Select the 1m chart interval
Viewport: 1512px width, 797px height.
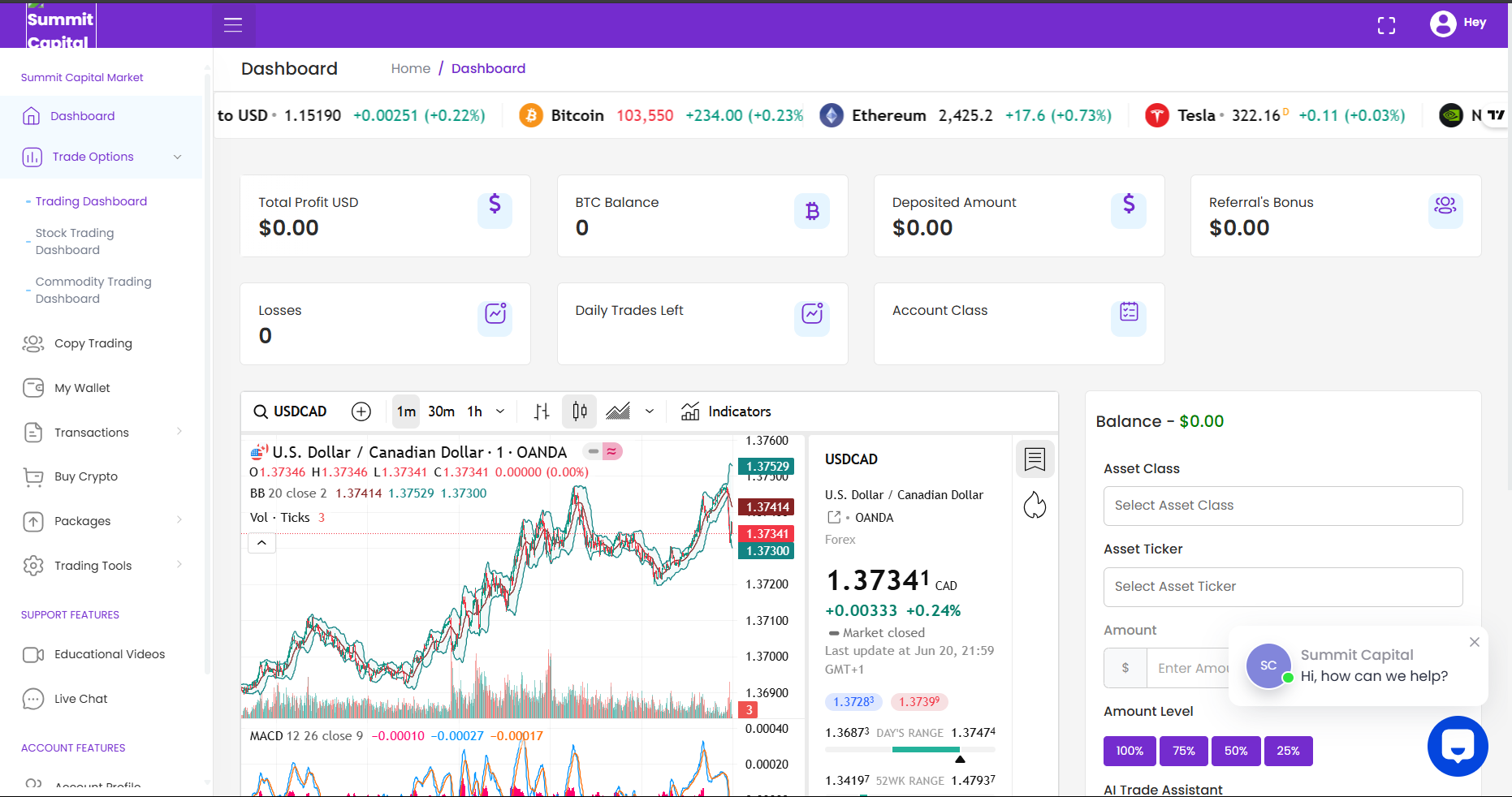click(406, 411)
